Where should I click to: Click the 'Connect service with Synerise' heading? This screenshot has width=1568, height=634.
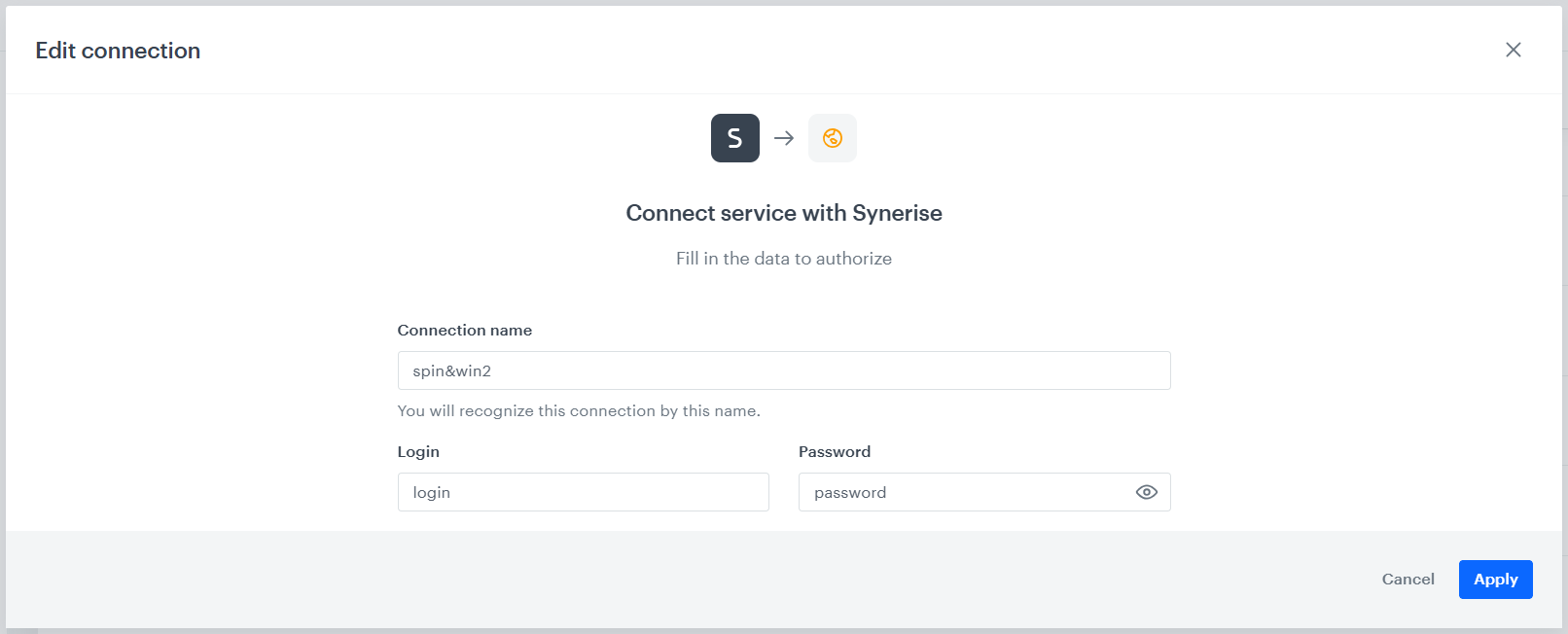coord(784,213)
